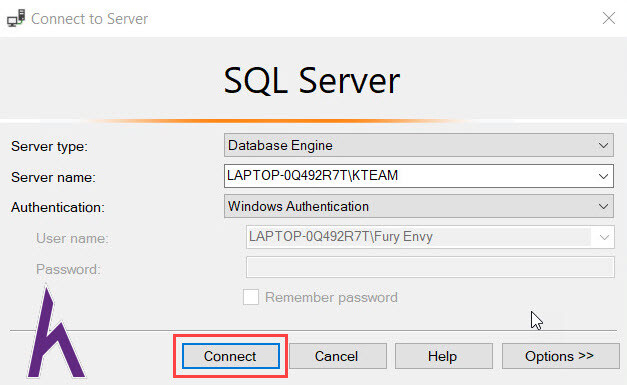627x385 pixels.
Task: Open the Authentication dropdown arrow
Action: [603, 207]
